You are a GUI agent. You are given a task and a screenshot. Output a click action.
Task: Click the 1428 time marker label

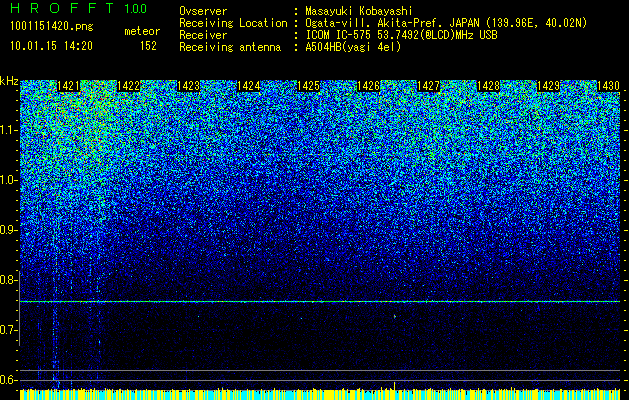pos(488,86)
